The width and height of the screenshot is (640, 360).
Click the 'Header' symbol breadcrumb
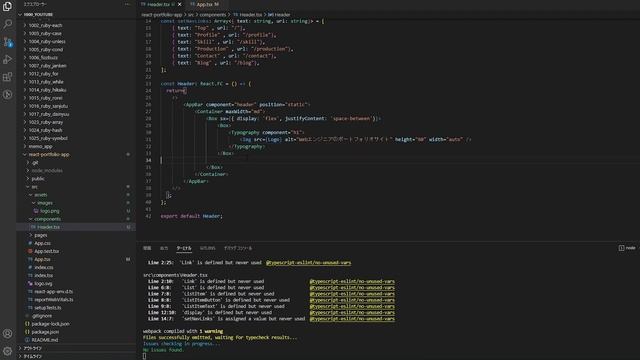279,15
